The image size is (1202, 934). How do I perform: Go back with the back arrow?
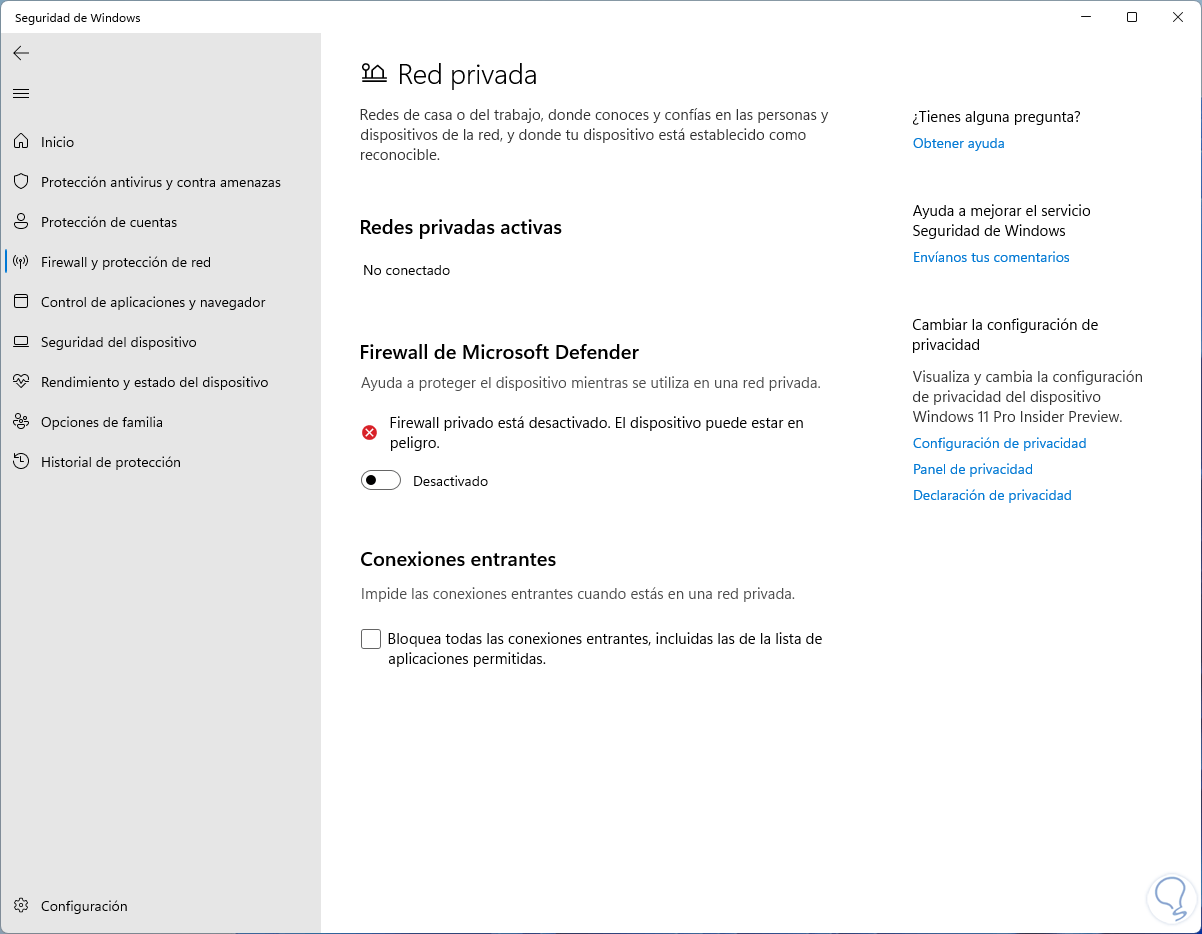[x=21, y=53]
